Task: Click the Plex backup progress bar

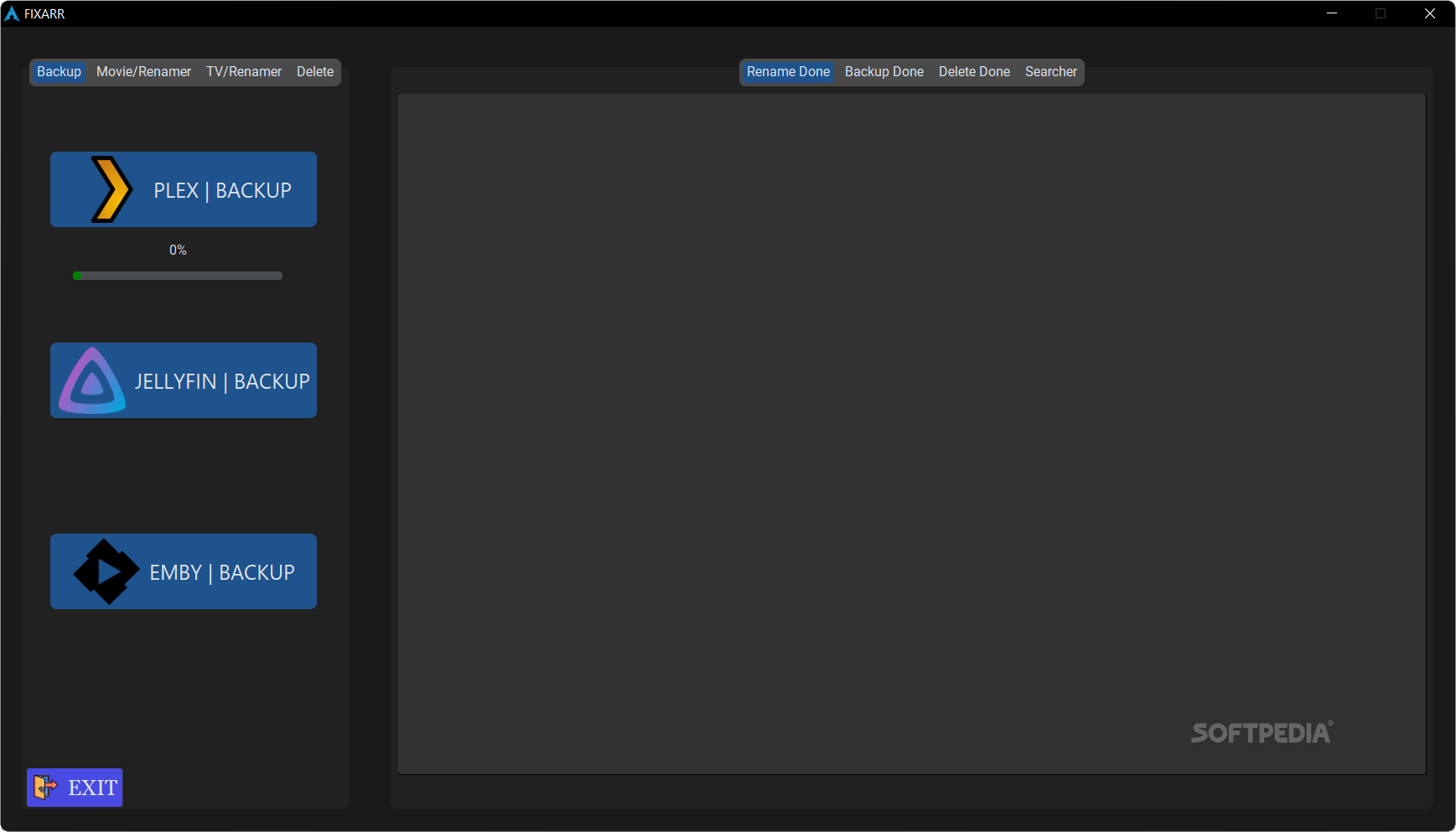Action: [178, 276]
